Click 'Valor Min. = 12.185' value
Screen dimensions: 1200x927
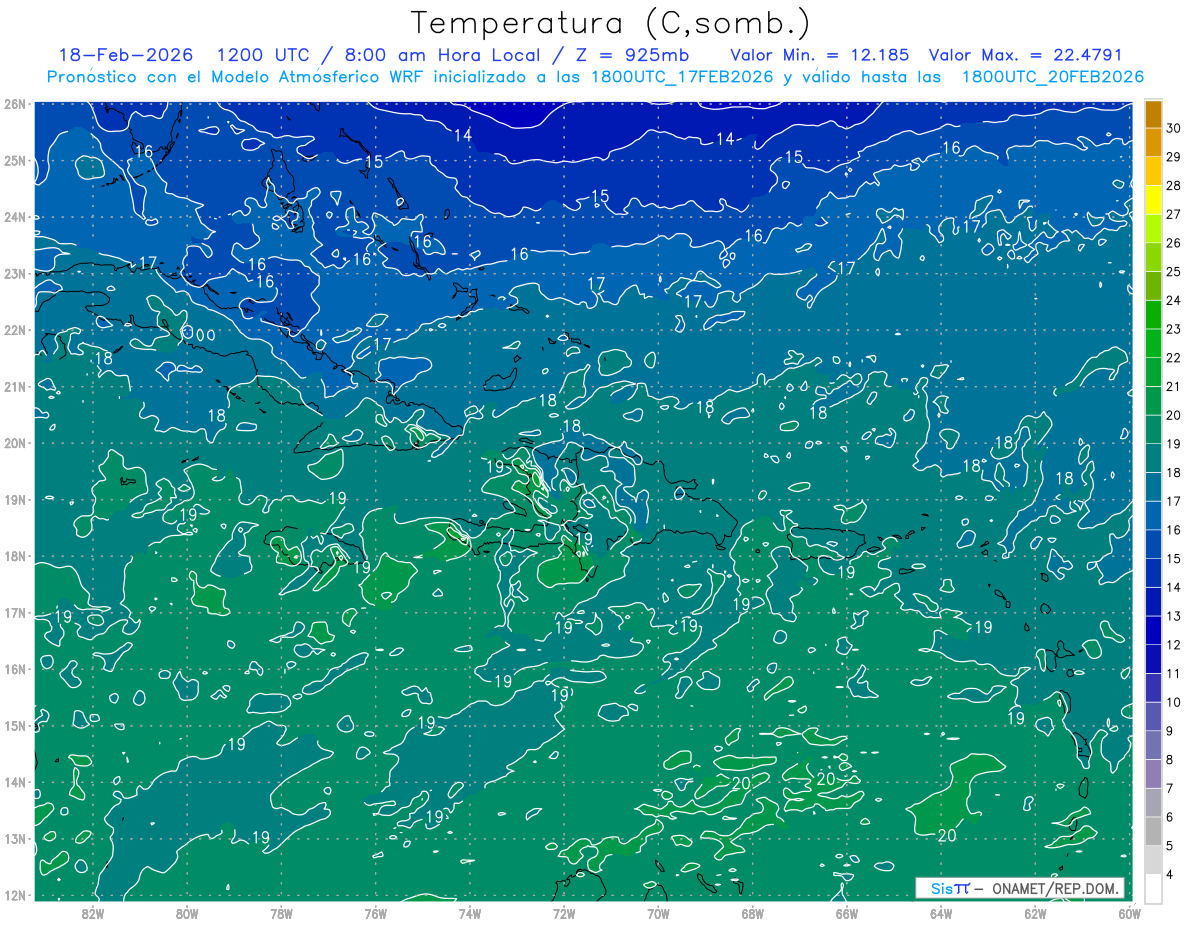pos(821,55)
